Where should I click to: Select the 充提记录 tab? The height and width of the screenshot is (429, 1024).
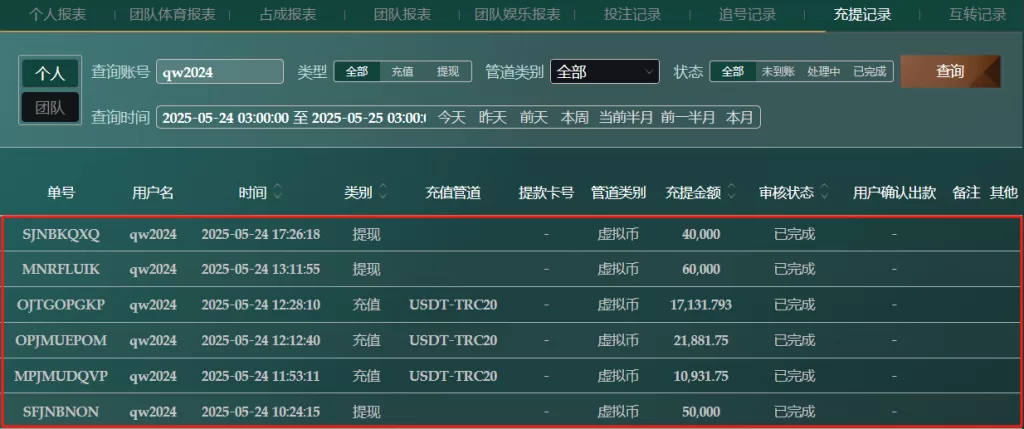click(x=862, y=14)
